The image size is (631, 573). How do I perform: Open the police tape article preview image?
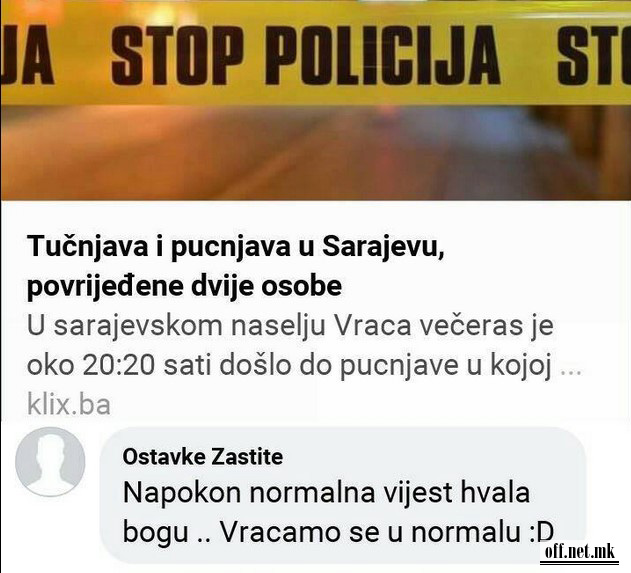316,100
